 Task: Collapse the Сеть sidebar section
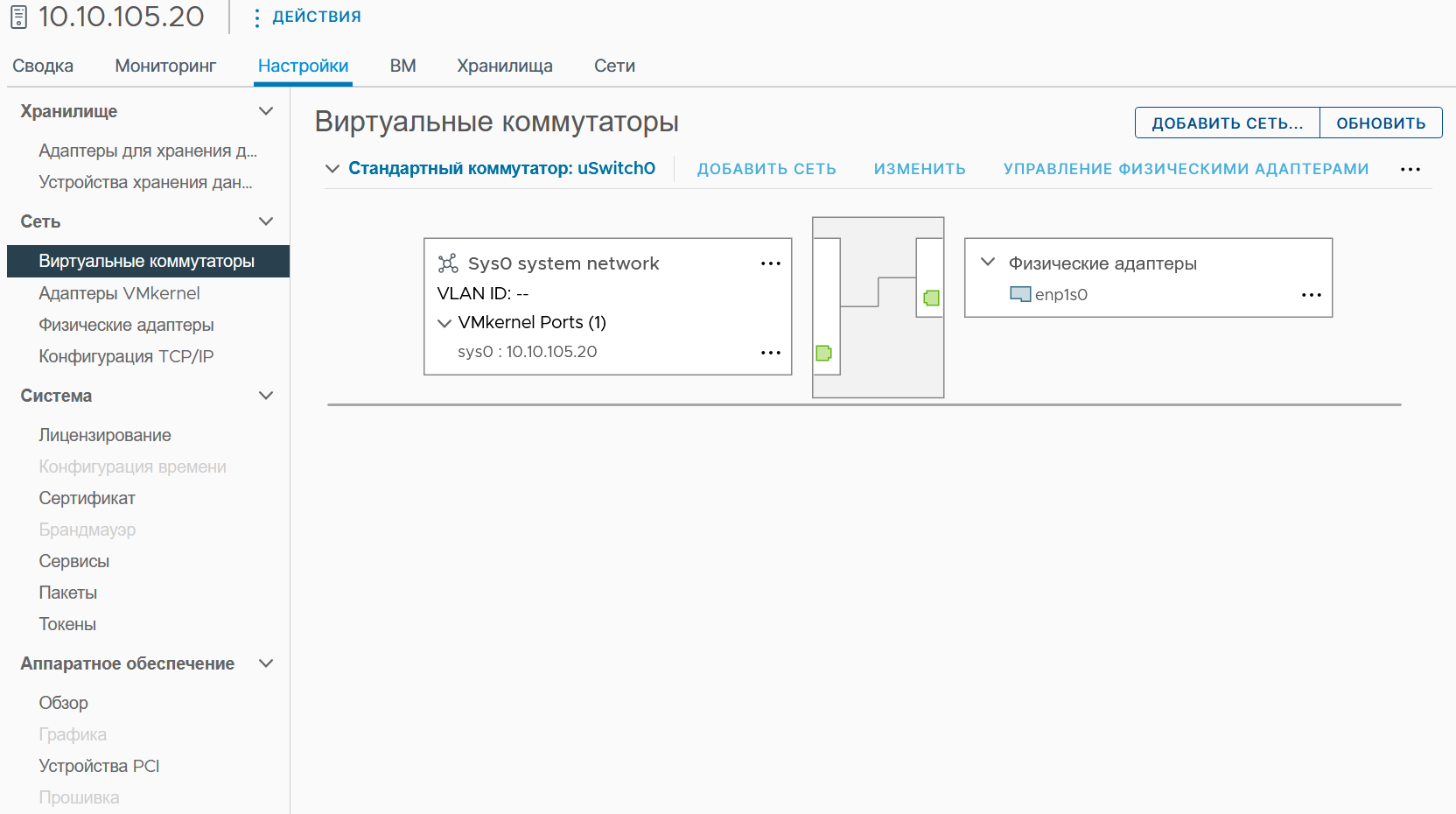[x=266, y=221]
